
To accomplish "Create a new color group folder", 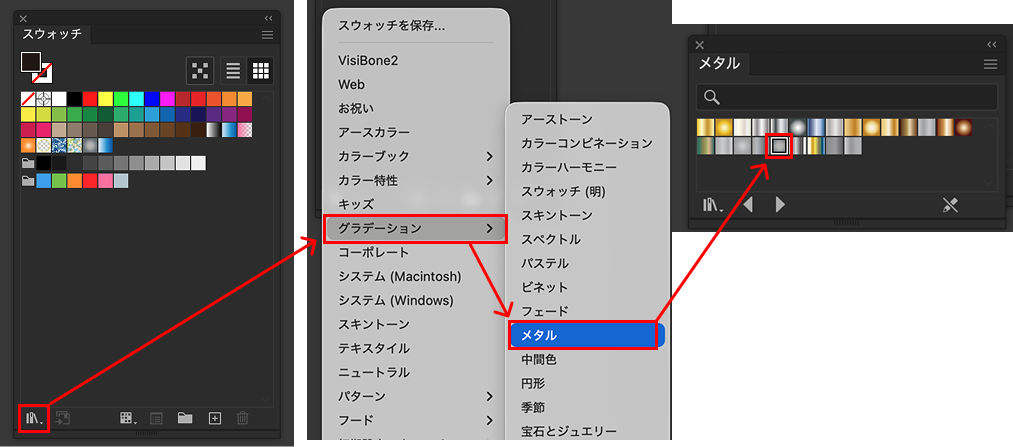I will coord(185,418).
